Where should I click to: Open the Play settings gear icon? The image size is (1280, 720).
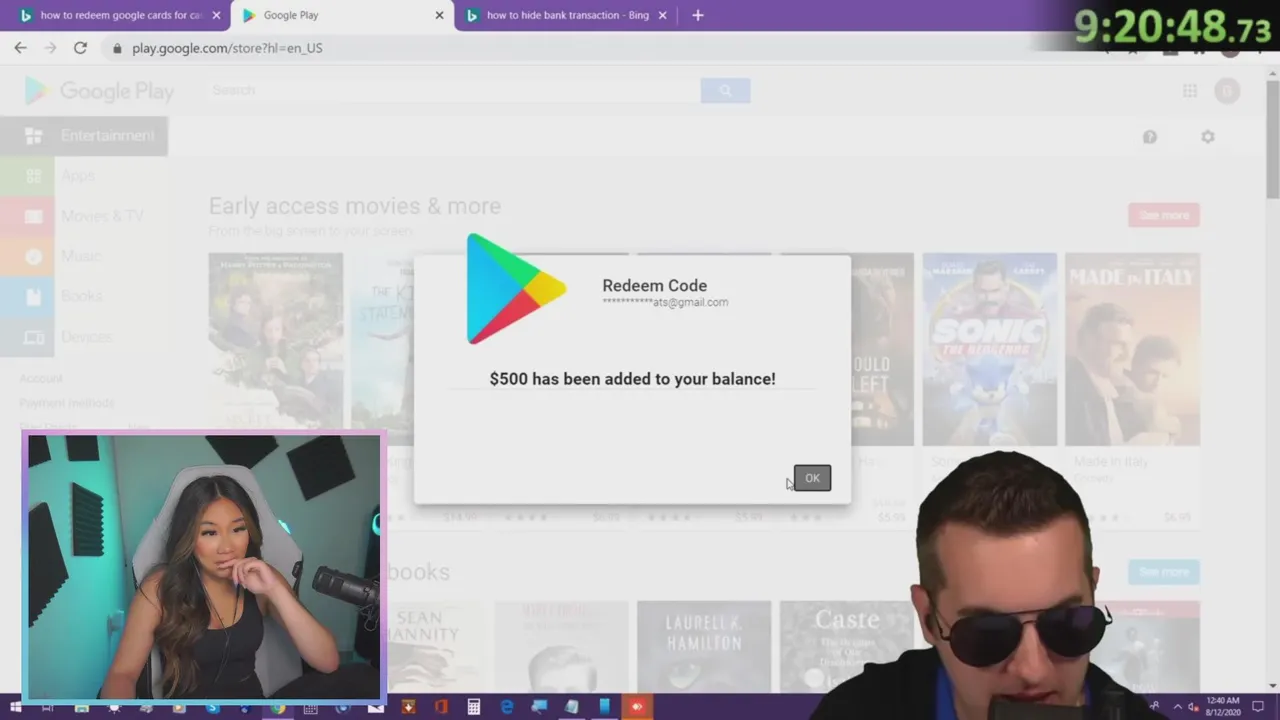pos(1208,137)
